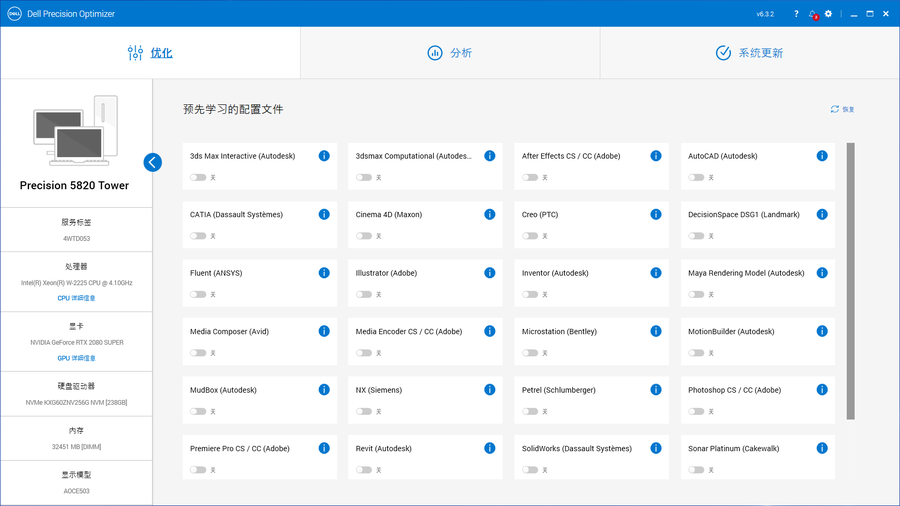
Task: Click info icon next to Petrel (Schlumberger)
Action: tap(656, 390)
